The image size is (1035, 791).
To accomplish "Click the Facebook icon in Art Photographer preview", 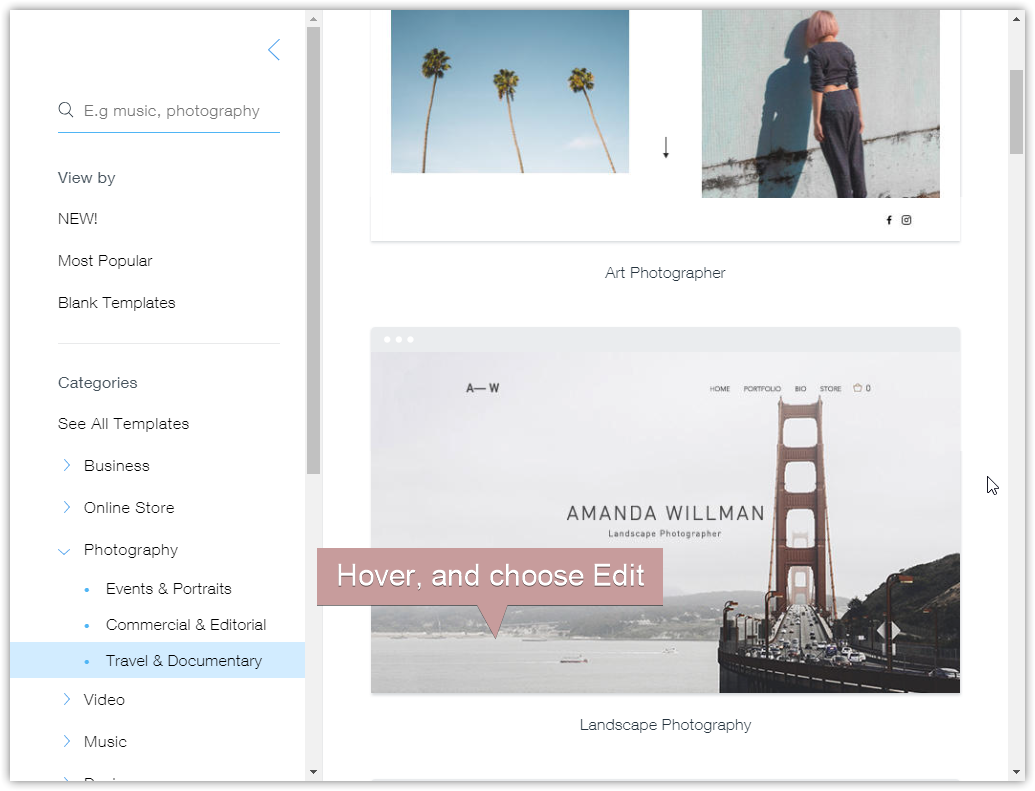I will pyautogui.click(x=889, y=220).
